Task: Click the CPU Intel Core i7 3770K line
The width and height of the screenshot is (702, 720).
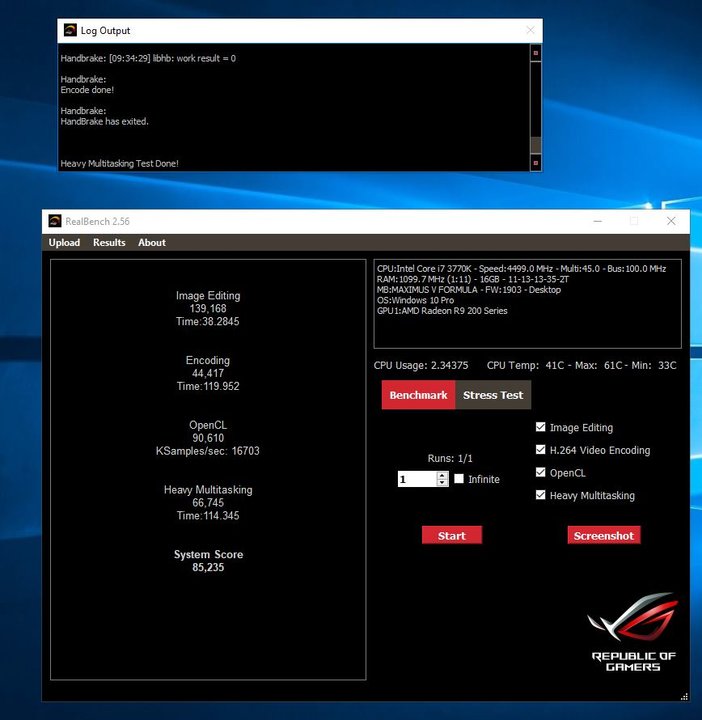Action: 521,269
